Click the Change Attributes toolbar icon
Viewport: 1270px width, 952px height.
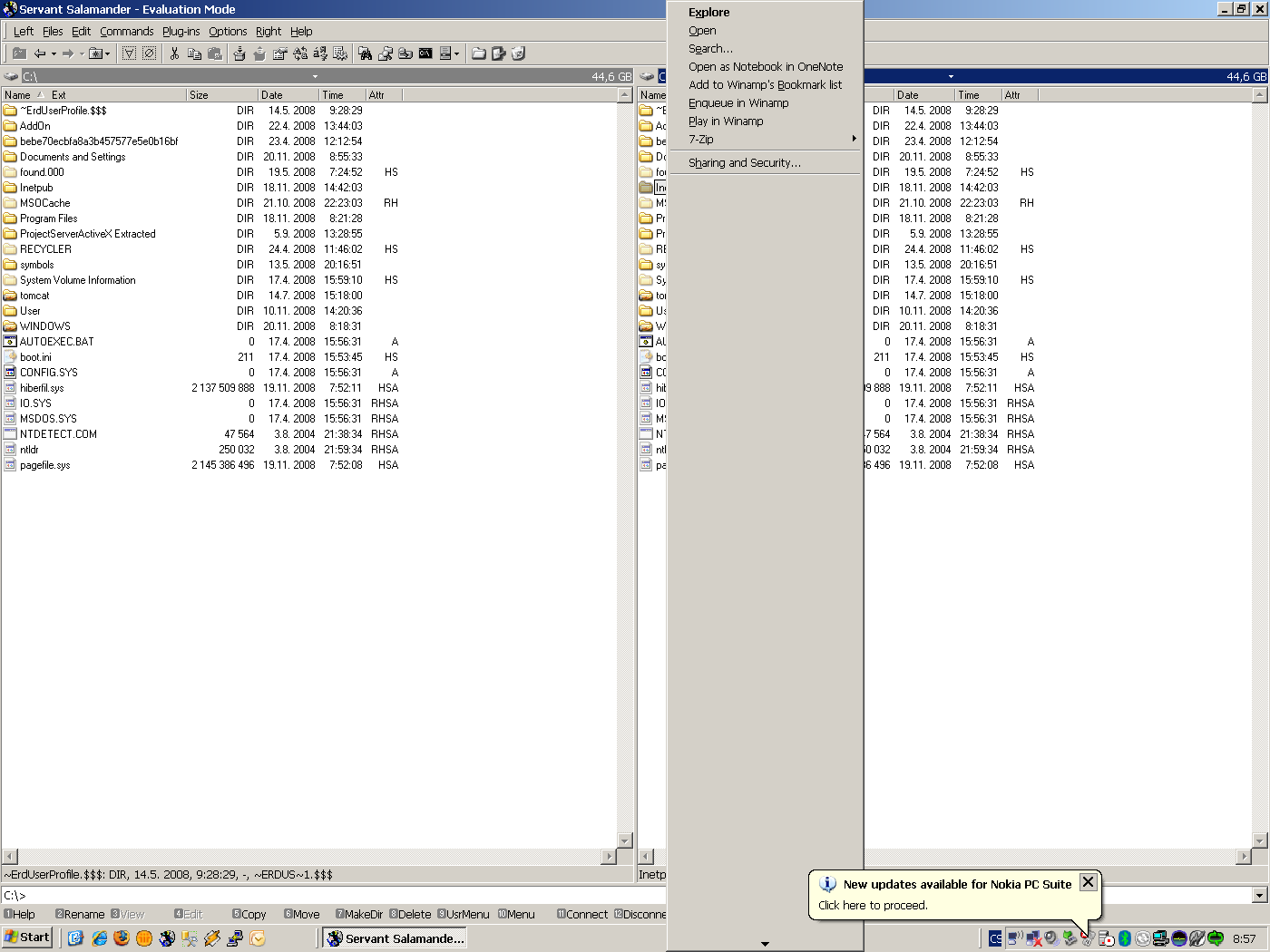click(340, 53)
